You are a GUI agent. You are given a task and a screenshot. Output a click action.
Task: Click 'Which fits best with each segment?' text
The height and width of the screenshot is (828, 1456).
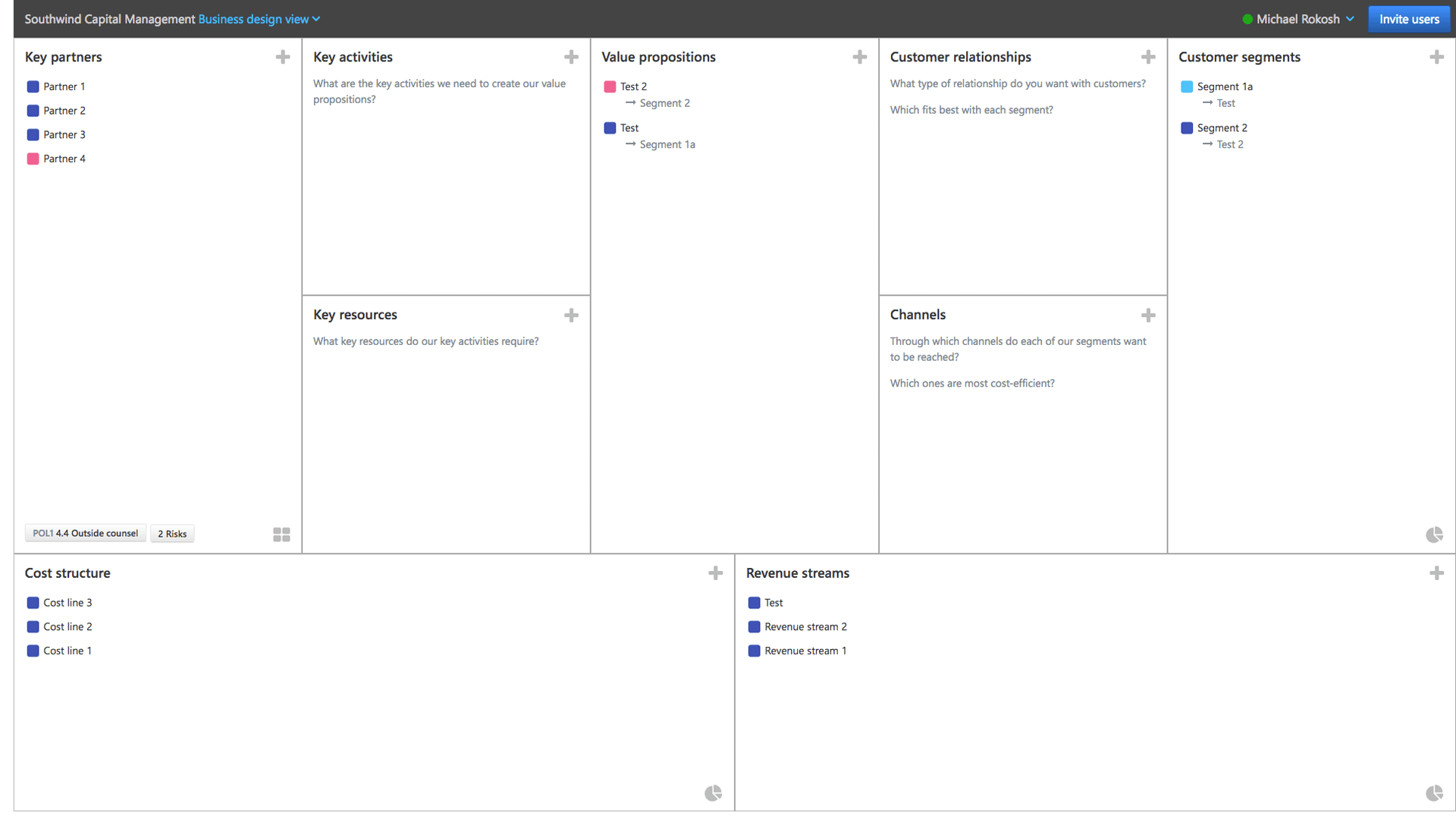tap(971, 110)
